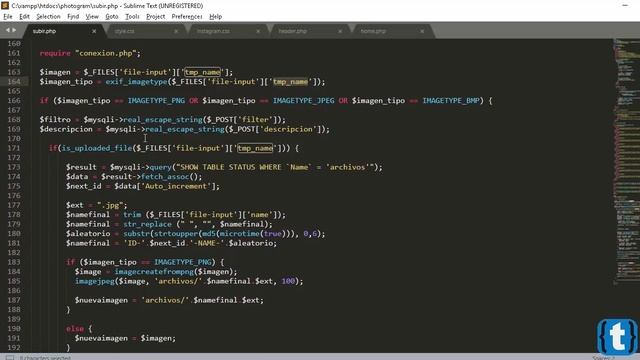
Task: Click $nuevaimagen on line 187
Action: click(101, 300)
